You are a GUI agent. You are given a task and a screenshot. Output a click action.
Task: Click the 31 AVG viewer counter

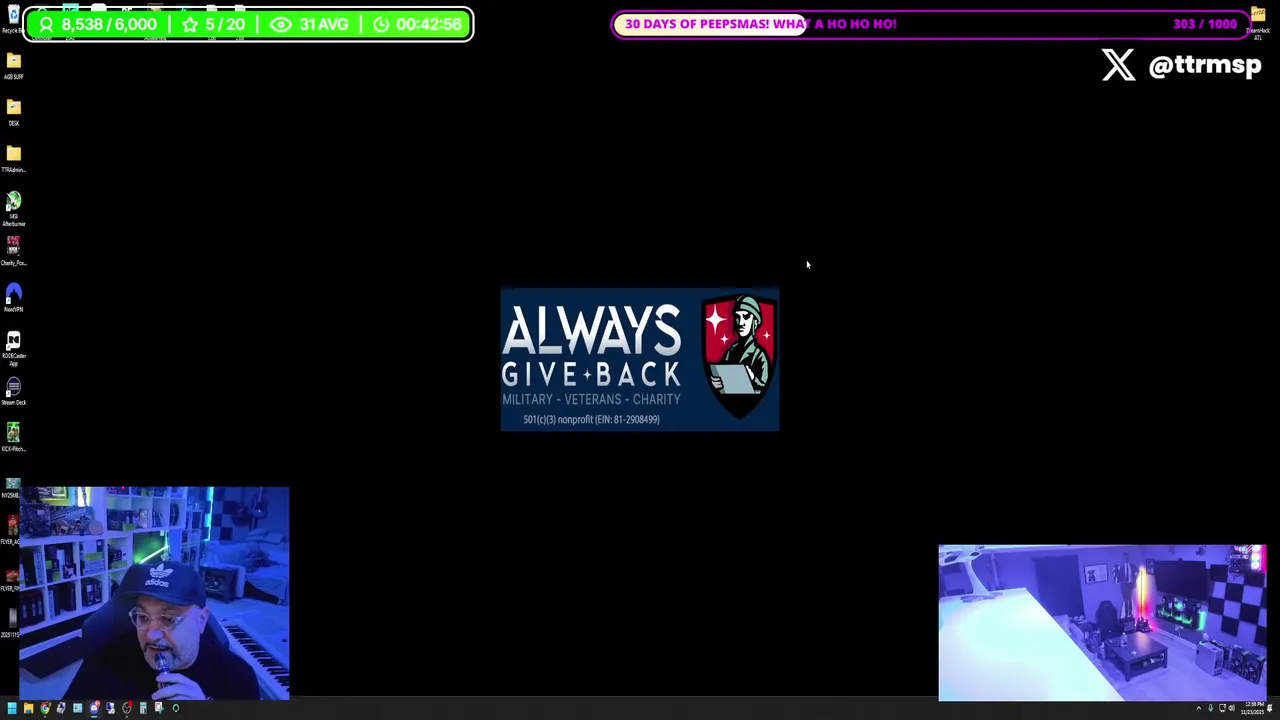pos(308,24)
